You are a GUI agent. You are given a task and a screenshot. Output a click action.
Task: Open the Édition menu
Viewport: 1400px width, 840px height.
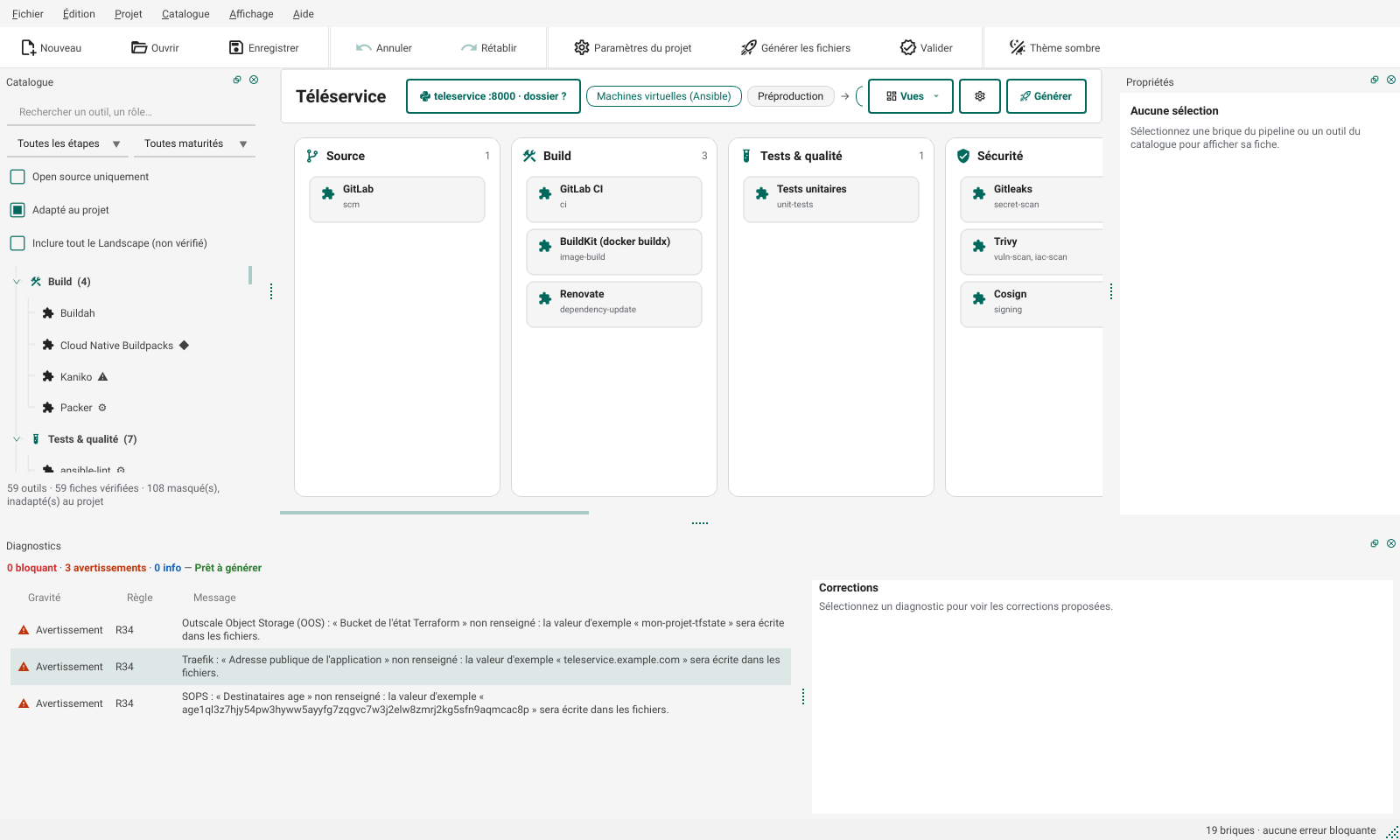(x=79, y=14)
